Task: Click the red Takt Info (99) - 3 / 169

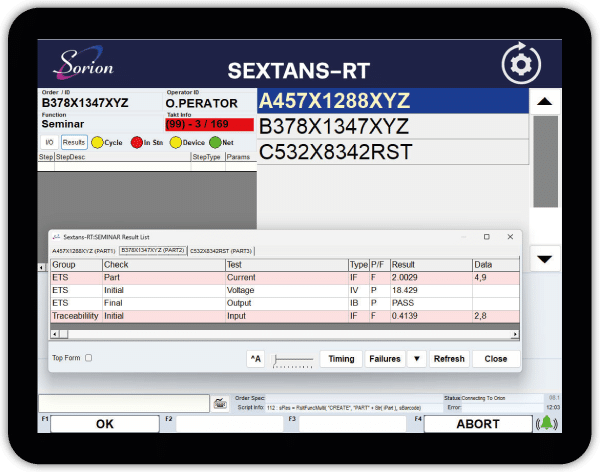Action: pos(209,124)
